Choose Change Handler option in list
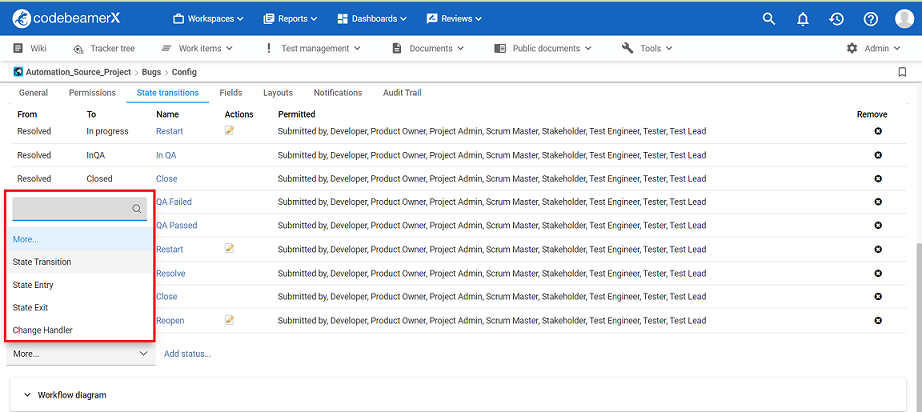Screen dimensions: 922x412 (42, 330)
